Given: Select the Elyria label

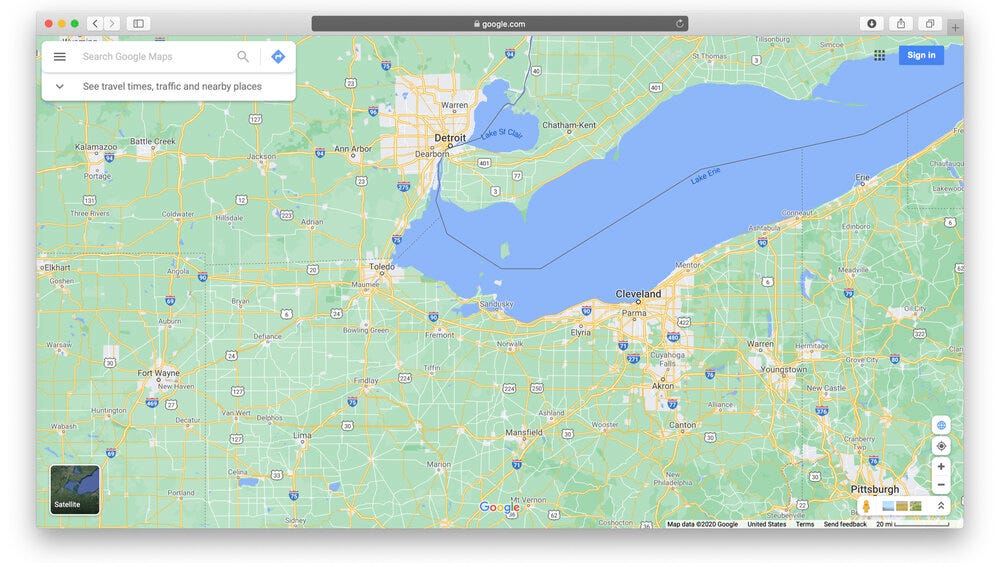Looking at the screenshot, I should (580, 332).
